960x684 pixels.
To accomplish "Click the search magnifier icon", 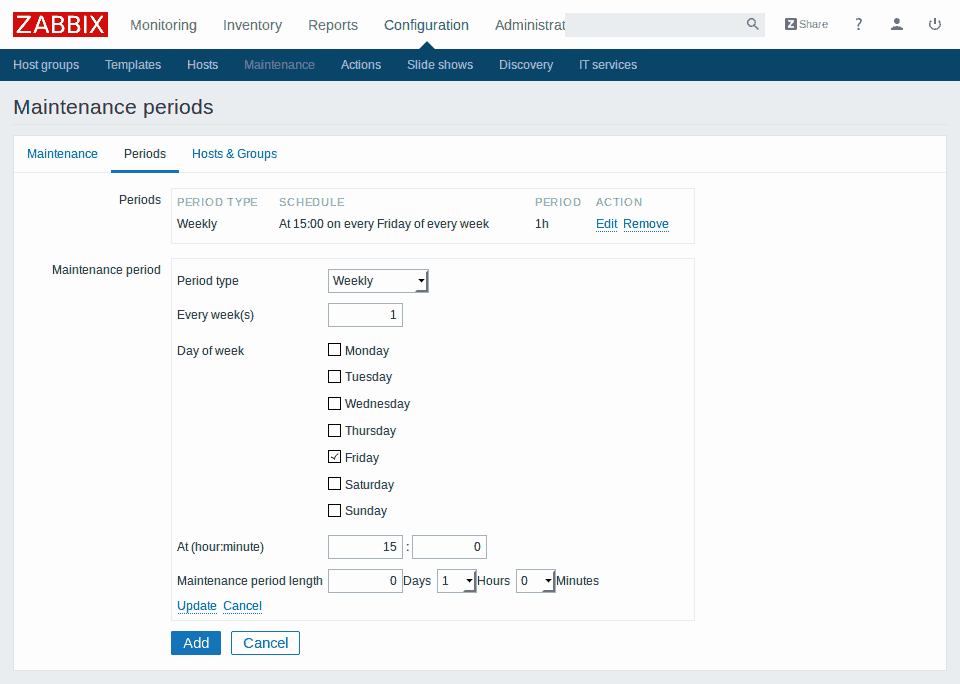I will 752,24.
